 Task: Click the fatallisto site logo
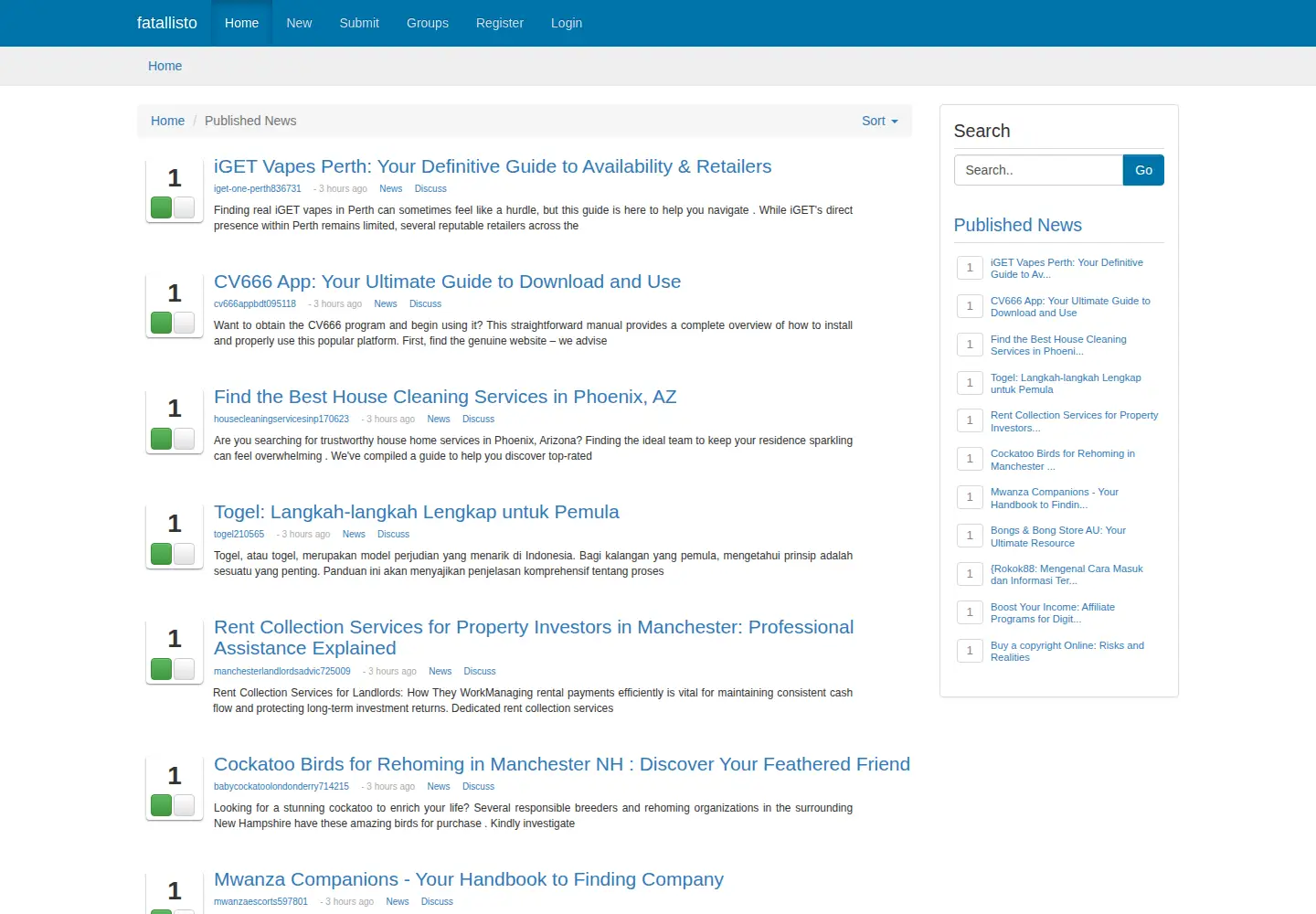pos(167,23)
